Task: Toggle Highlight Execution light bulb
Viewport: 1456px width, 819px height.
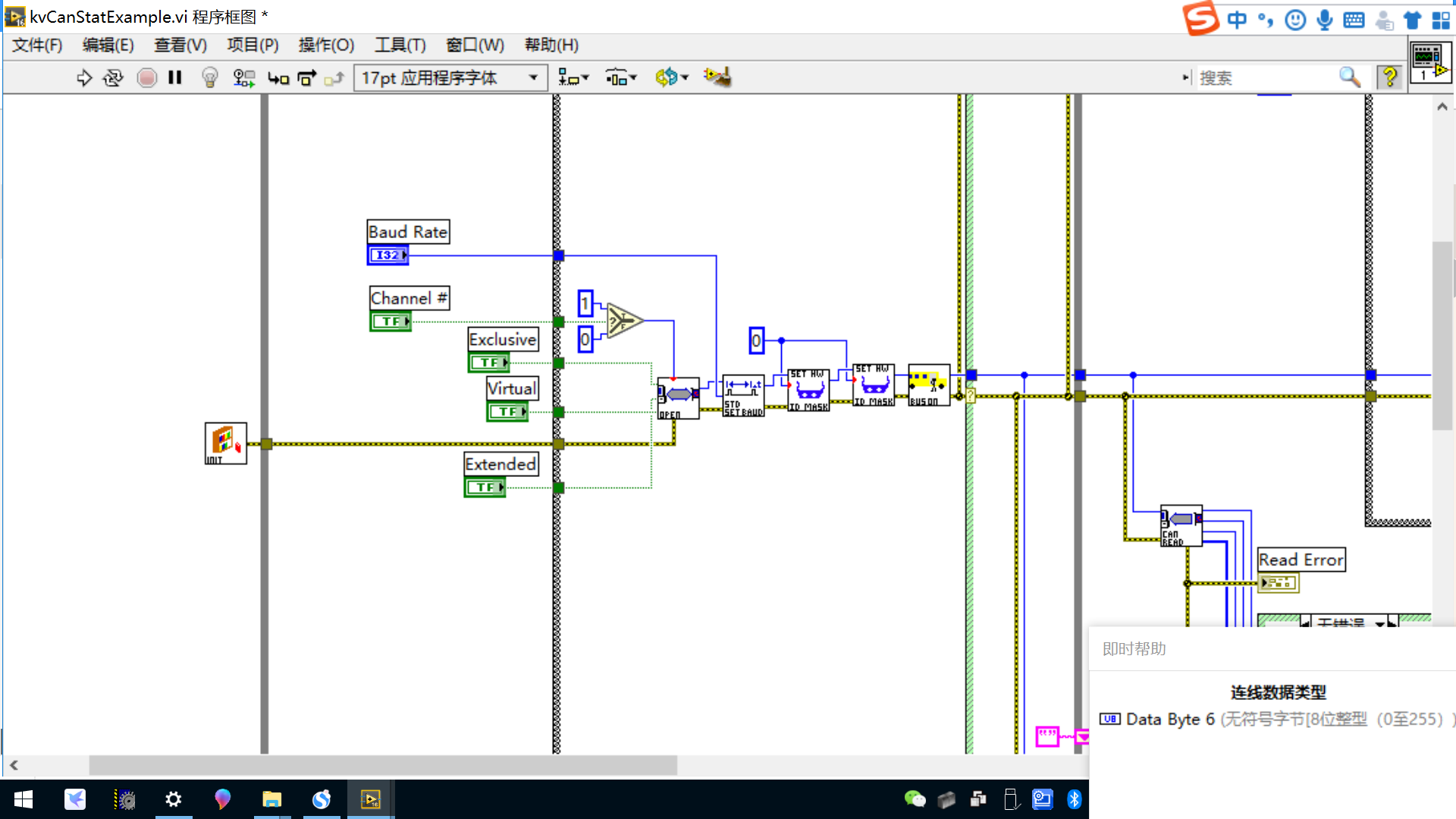Action: (x=210, y=77)
